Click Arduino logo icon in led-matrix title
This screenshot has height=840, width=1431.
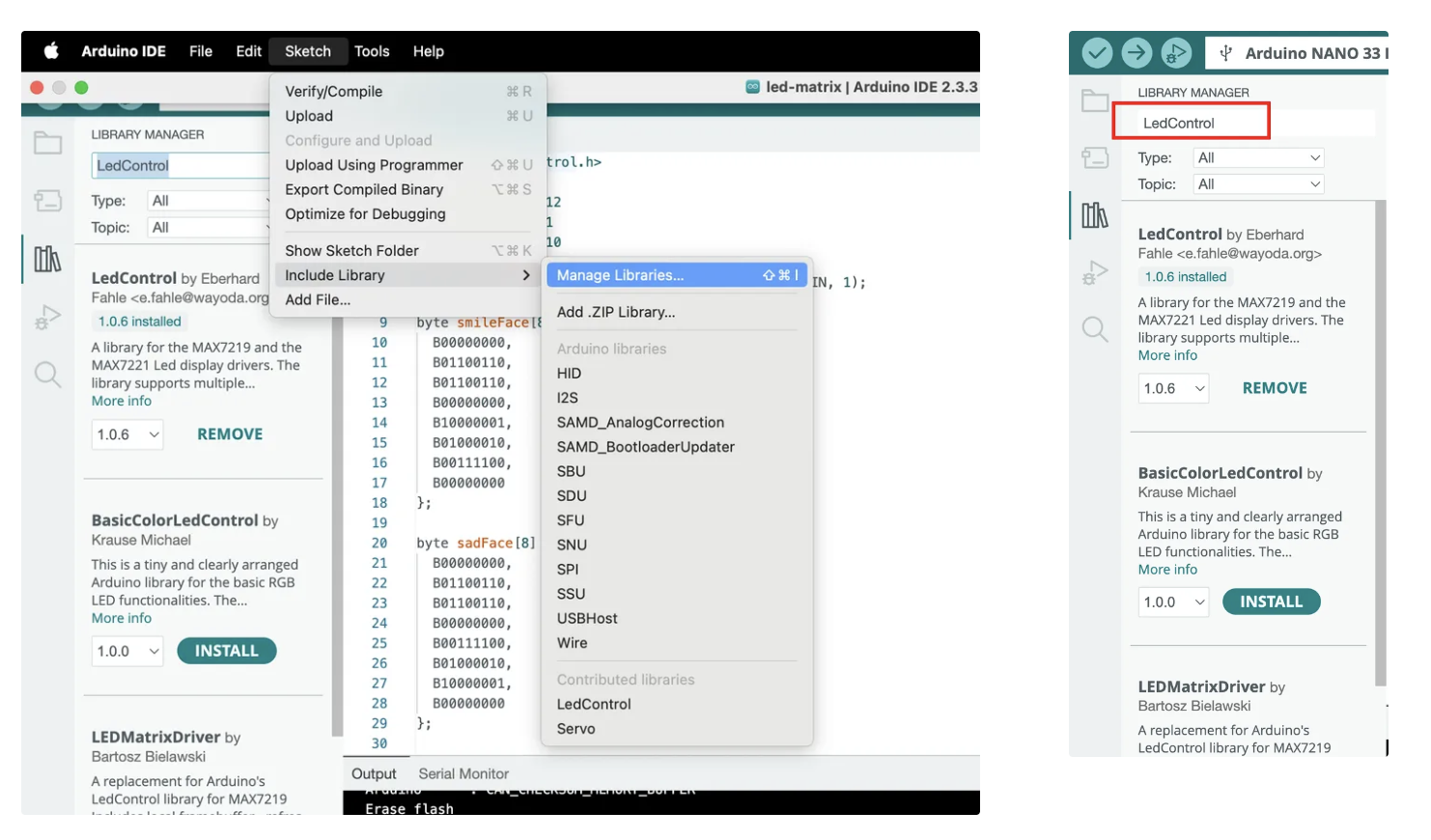[752, 87]
